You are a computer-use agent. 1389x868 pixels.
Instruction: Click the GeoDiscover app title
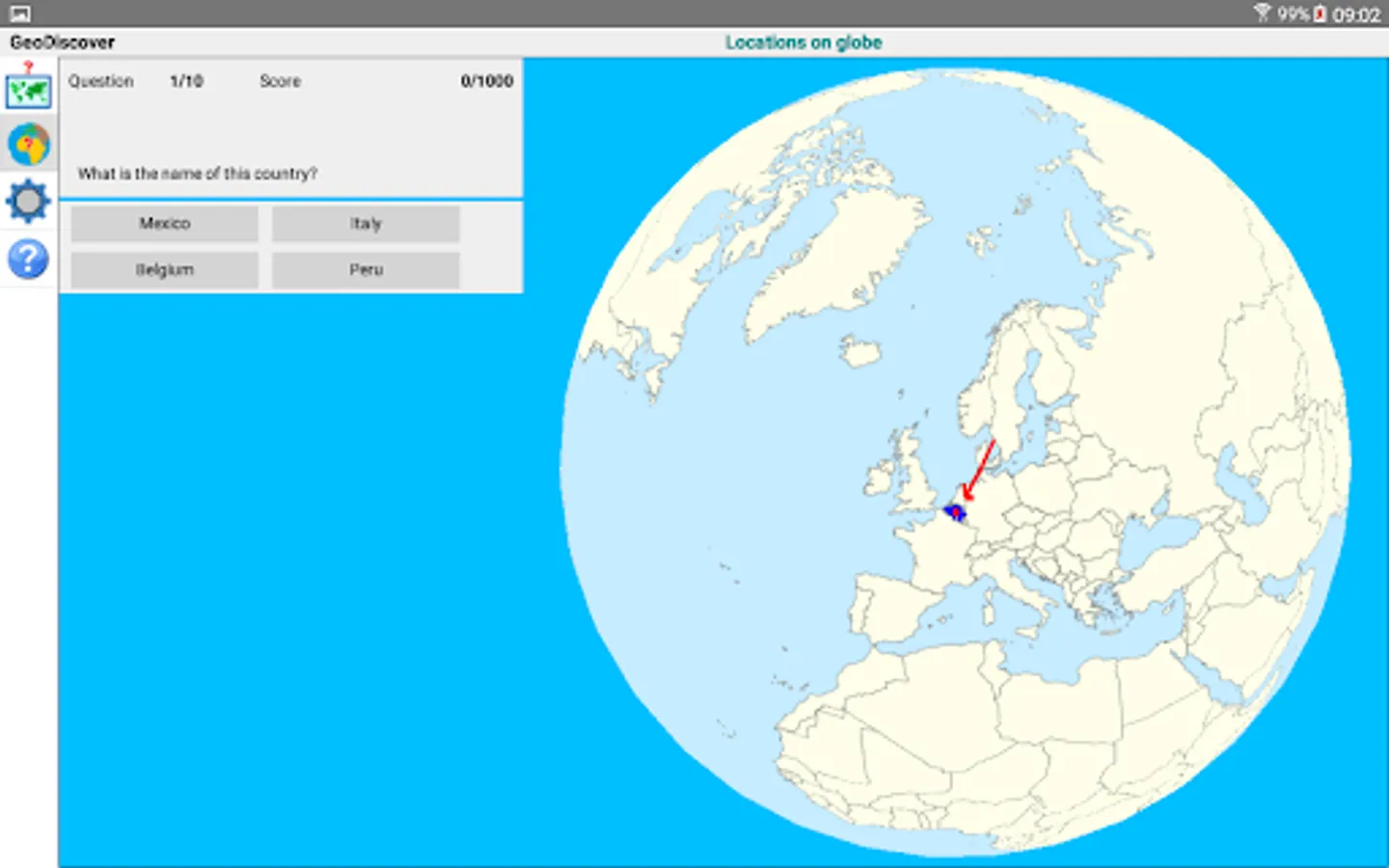(x=63, y=42)
